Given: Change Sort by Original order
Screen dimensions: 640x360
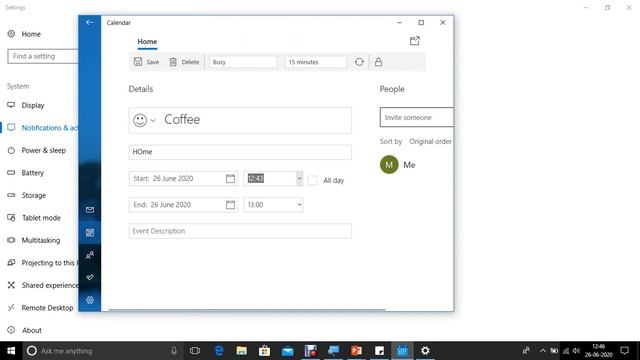Looking at the screenshot, I should (x=430, y=141).
